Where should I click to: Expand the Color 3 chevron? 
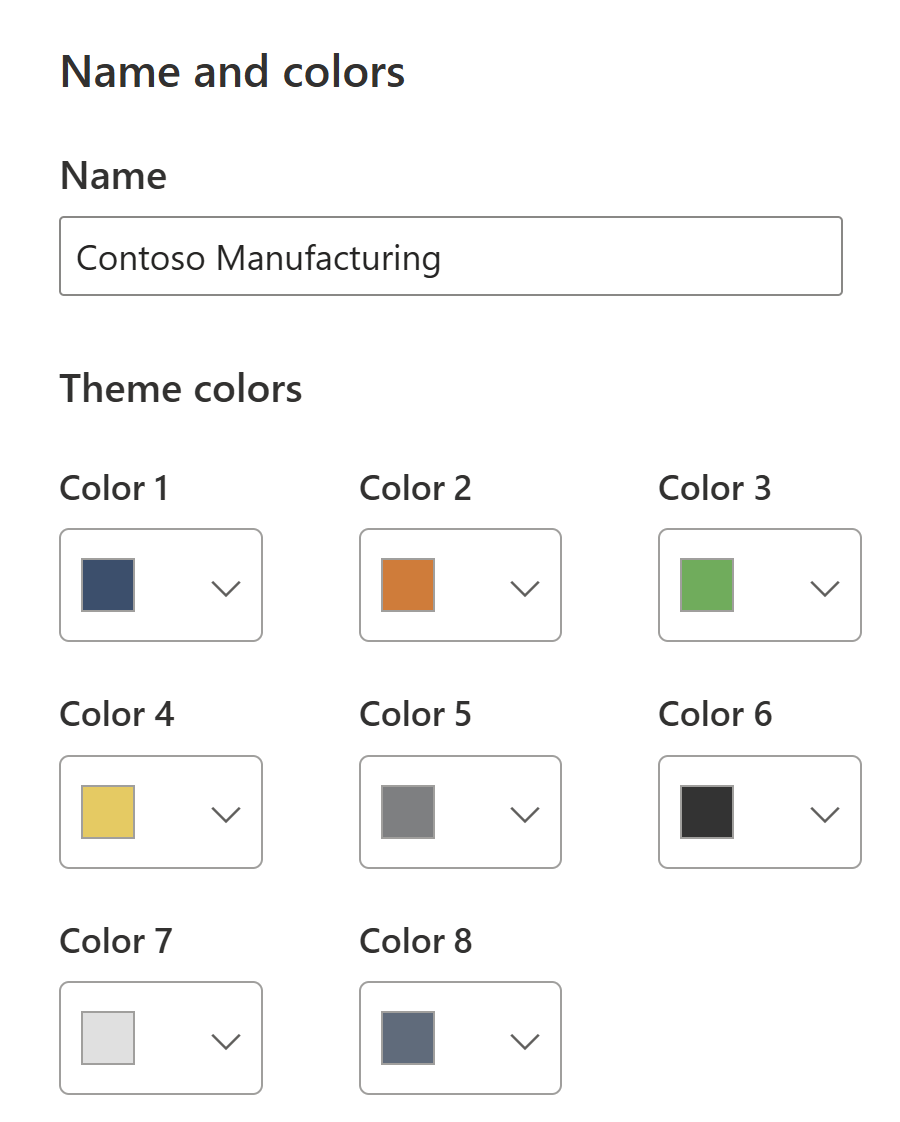[x=825, y=588]
